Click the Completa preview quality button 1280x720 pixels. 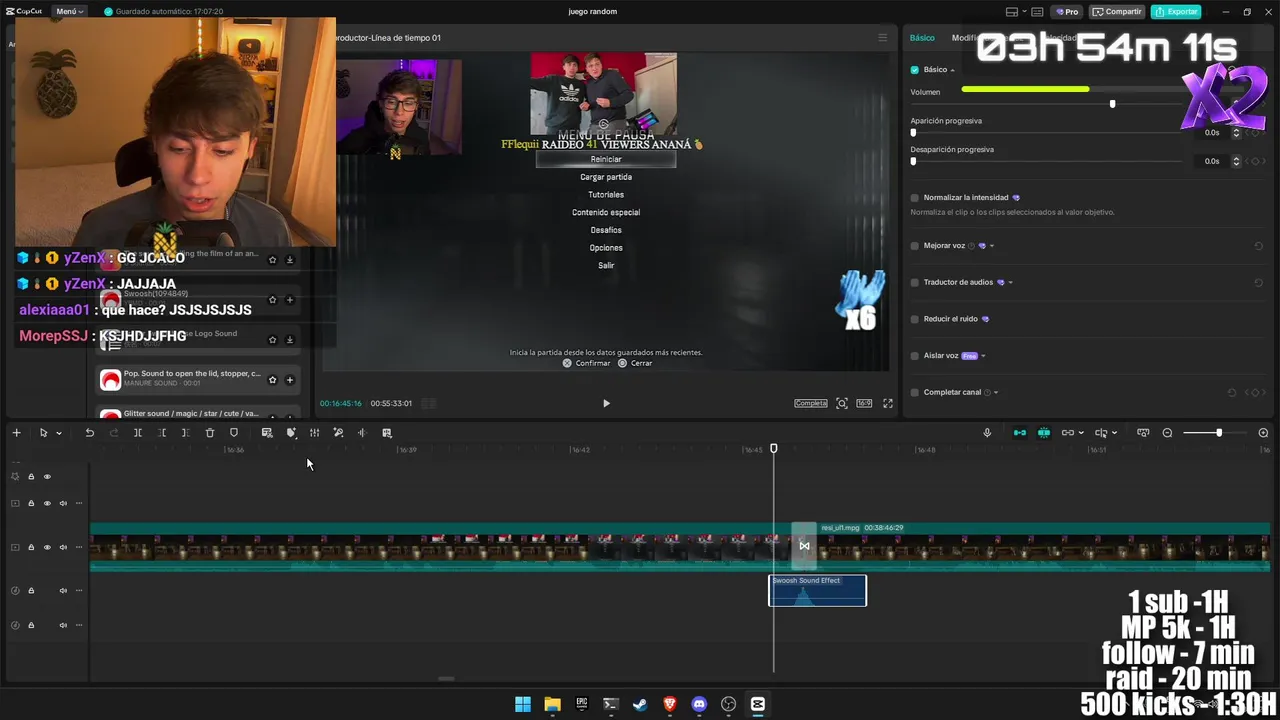pyautogui.click(x=811, y=403)
